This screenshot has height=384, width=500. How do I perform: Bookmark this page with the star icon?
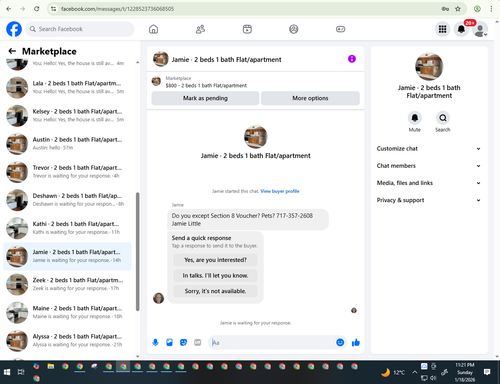coord(458,9)
